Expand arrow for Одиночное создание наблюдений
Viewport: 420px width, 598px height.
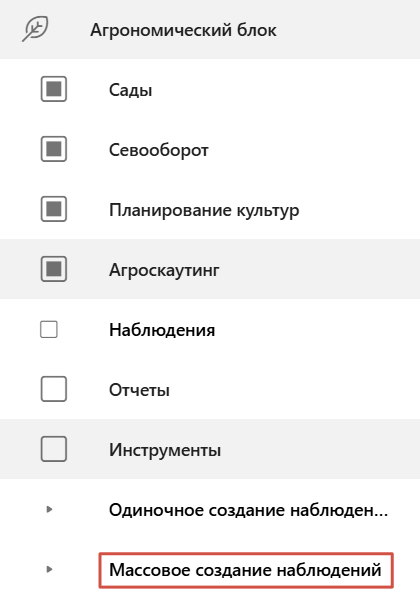coord(49,509)
